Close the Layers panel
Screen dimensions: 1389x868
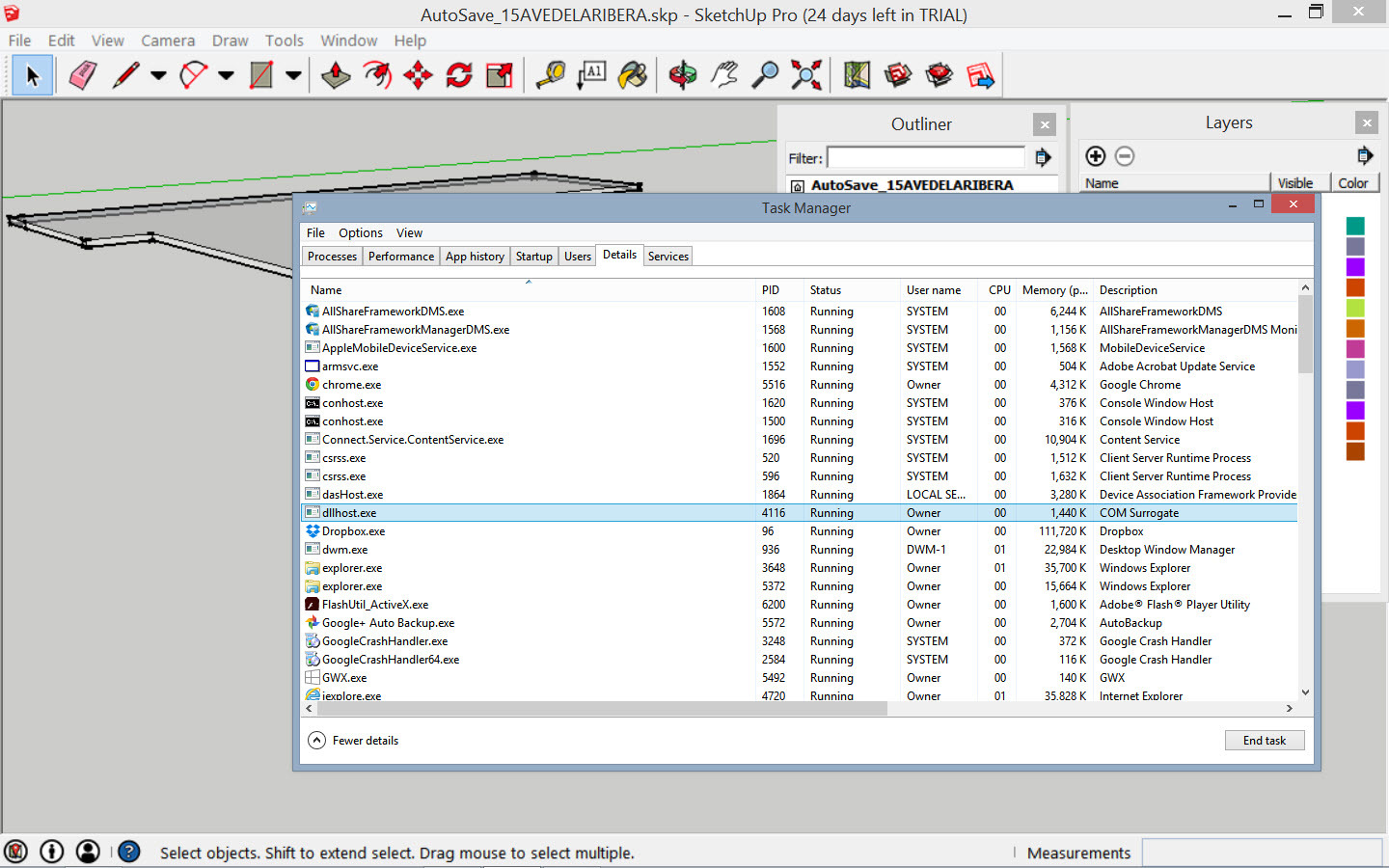tap(1366, 122)
